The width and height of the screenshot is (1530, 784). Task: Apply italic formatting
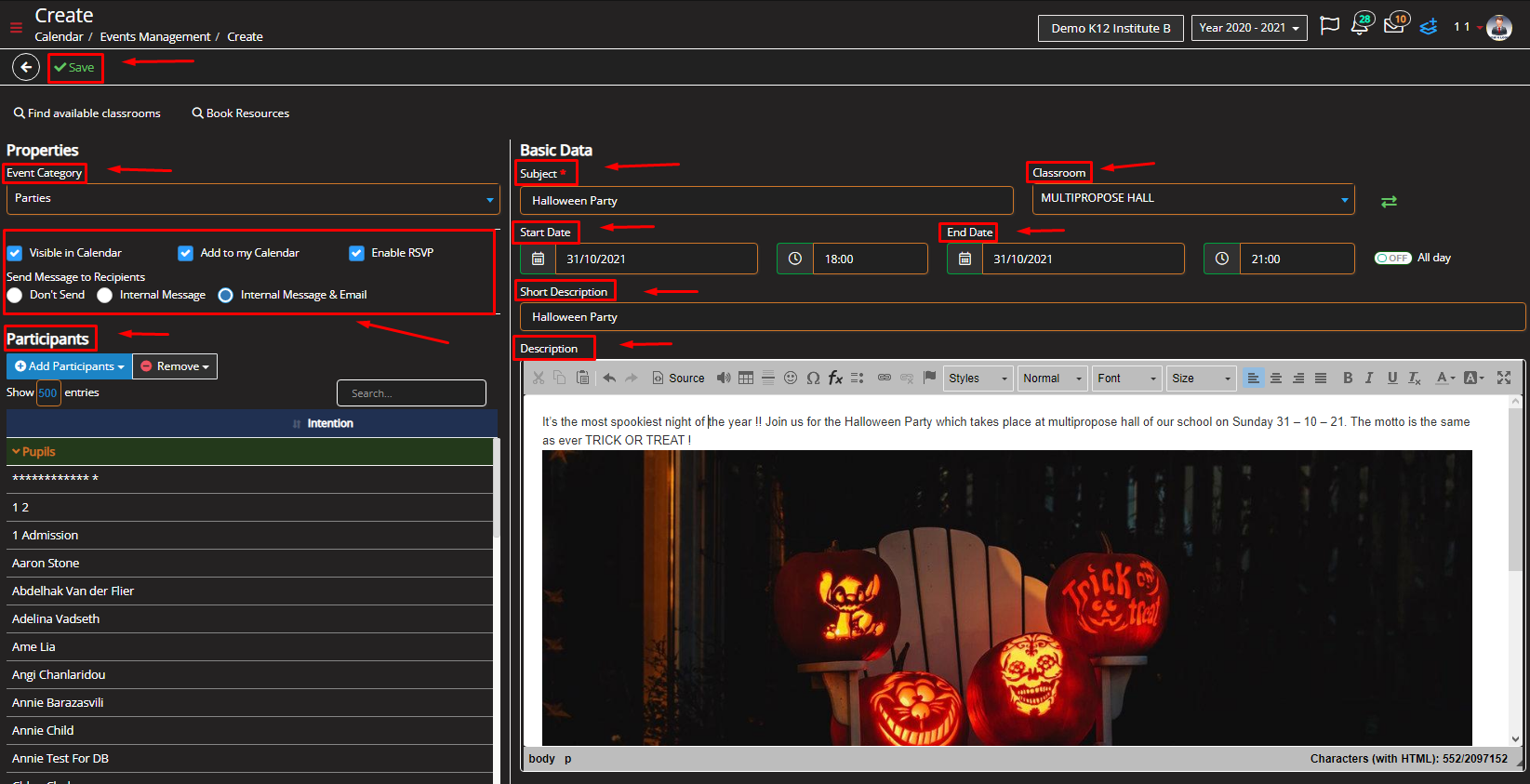point(1369,378)
